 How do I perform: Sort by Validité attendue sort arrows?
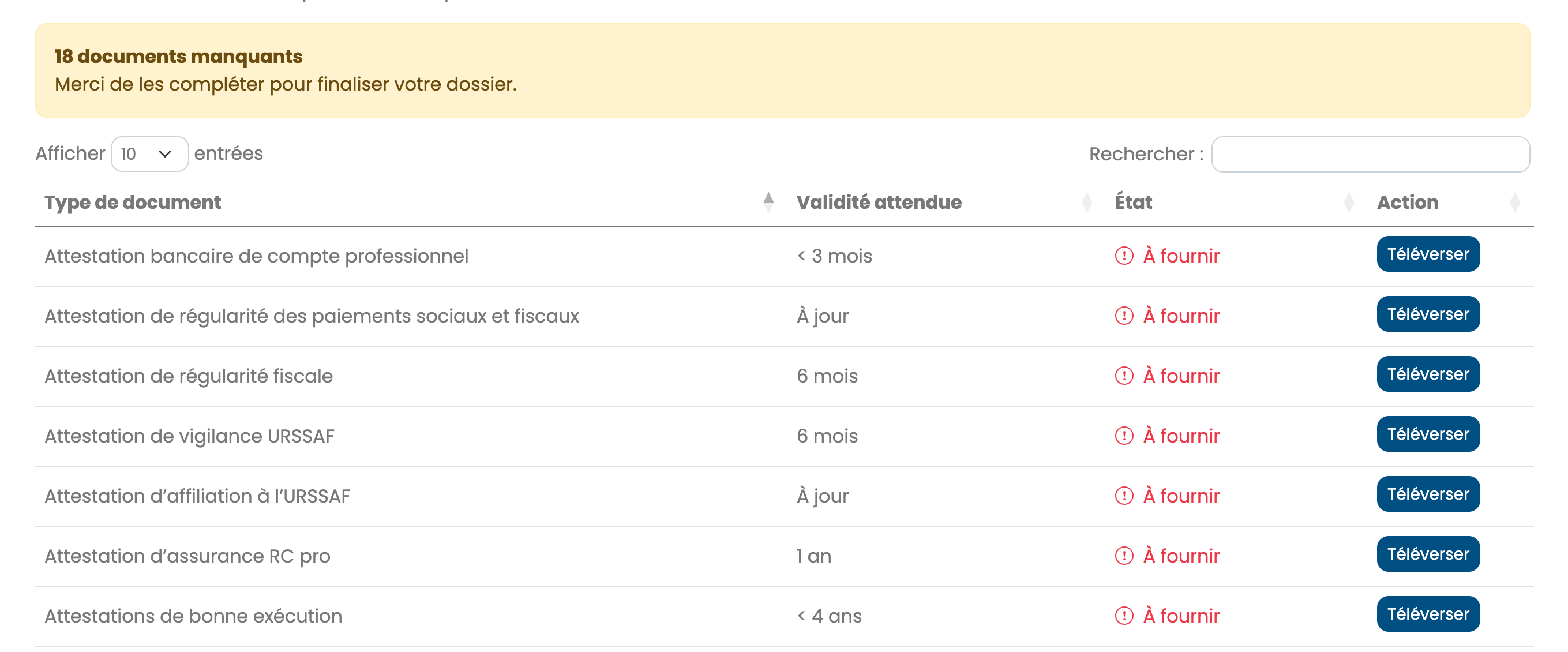(x=1086, y=202)
